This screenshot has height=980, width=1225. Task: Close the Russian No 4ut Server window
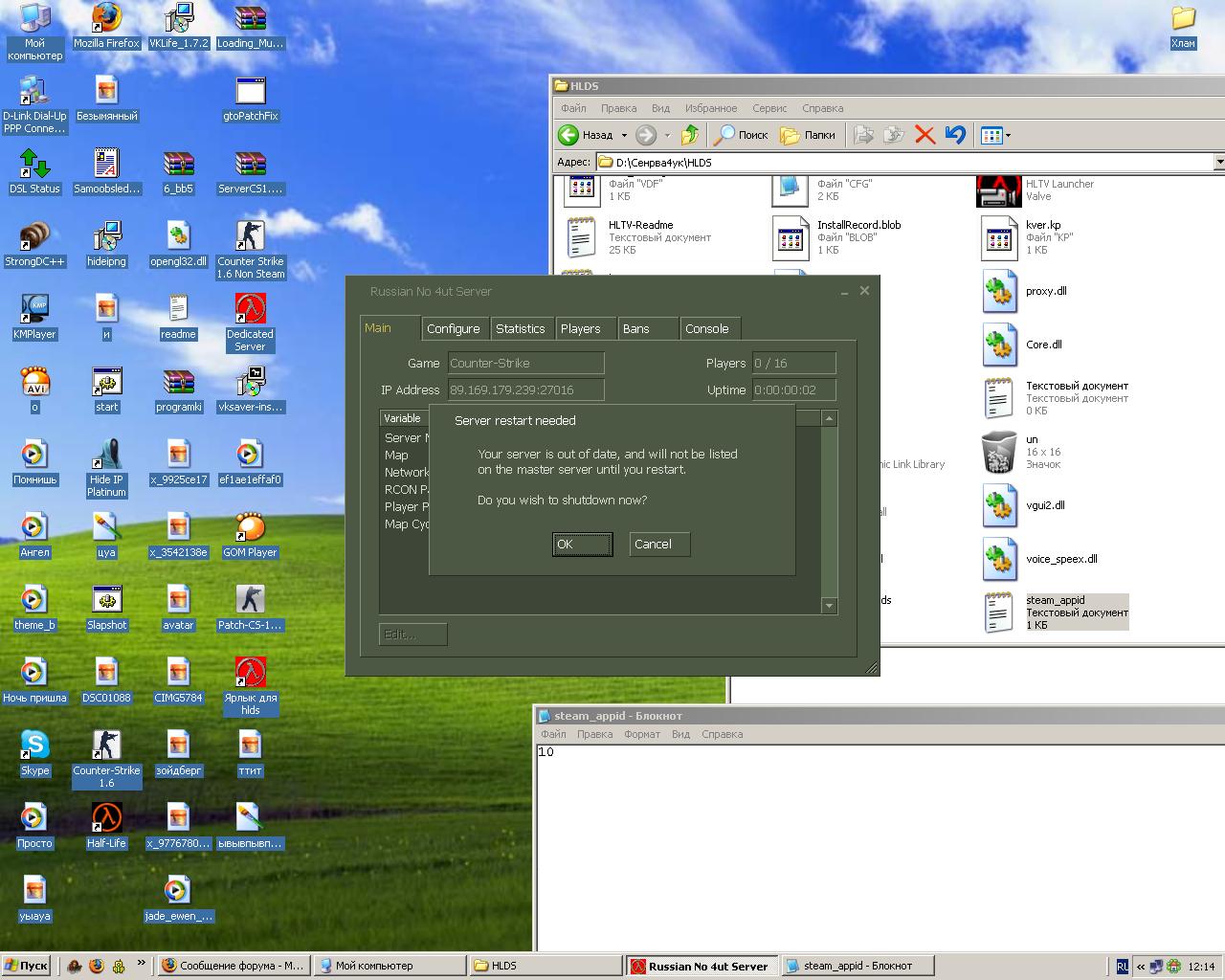(x=864, y=290)
